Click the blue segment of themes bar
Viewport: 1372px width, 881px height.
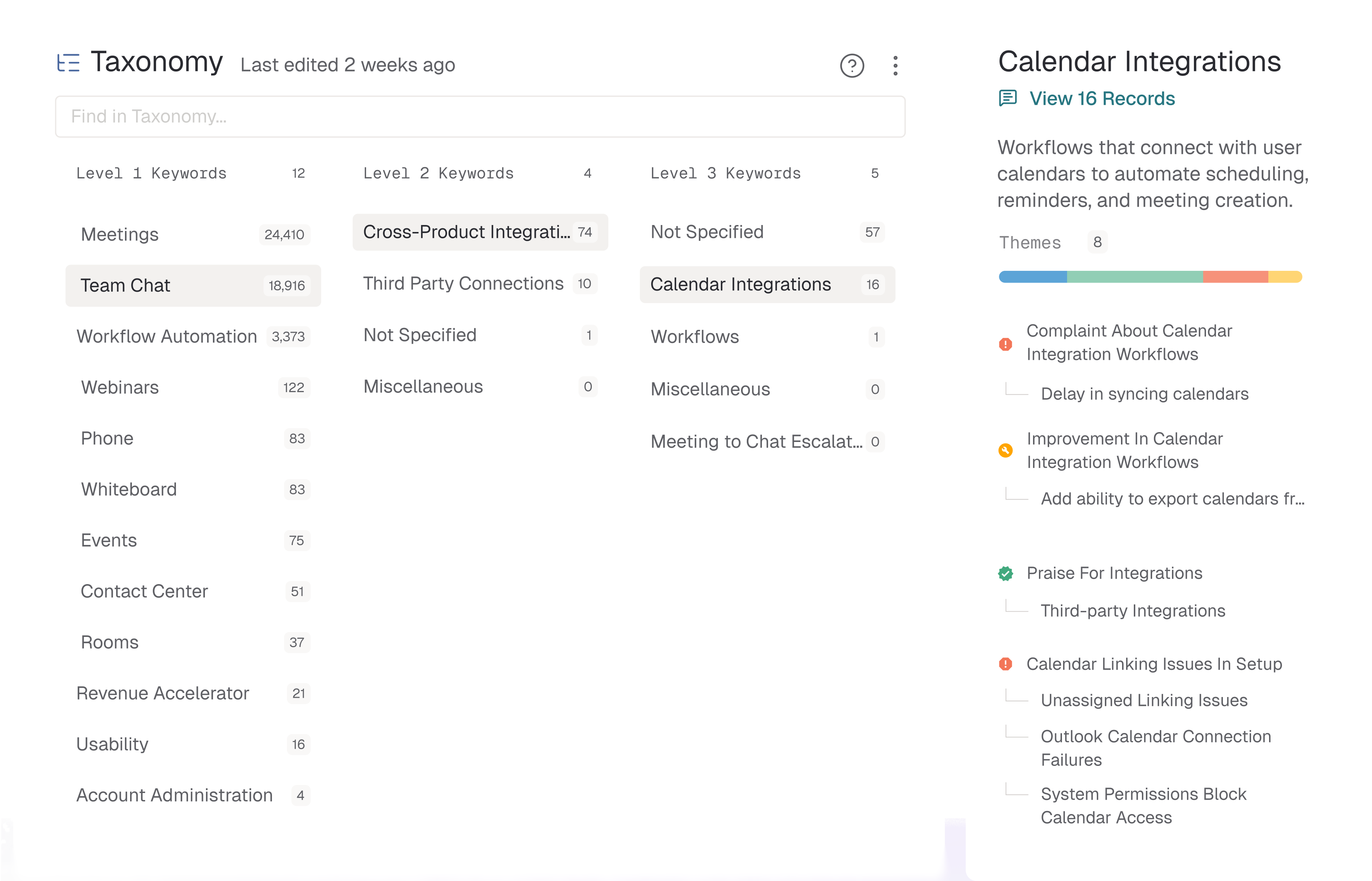(x=1032, y=277)
